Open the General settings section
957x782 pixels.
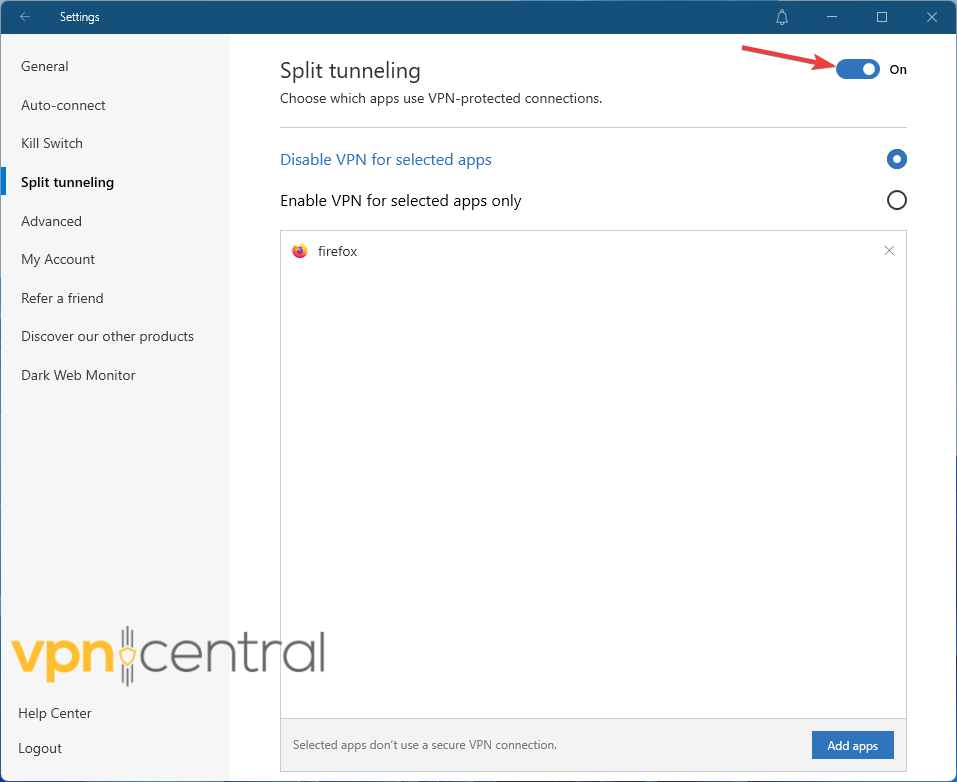45,66
